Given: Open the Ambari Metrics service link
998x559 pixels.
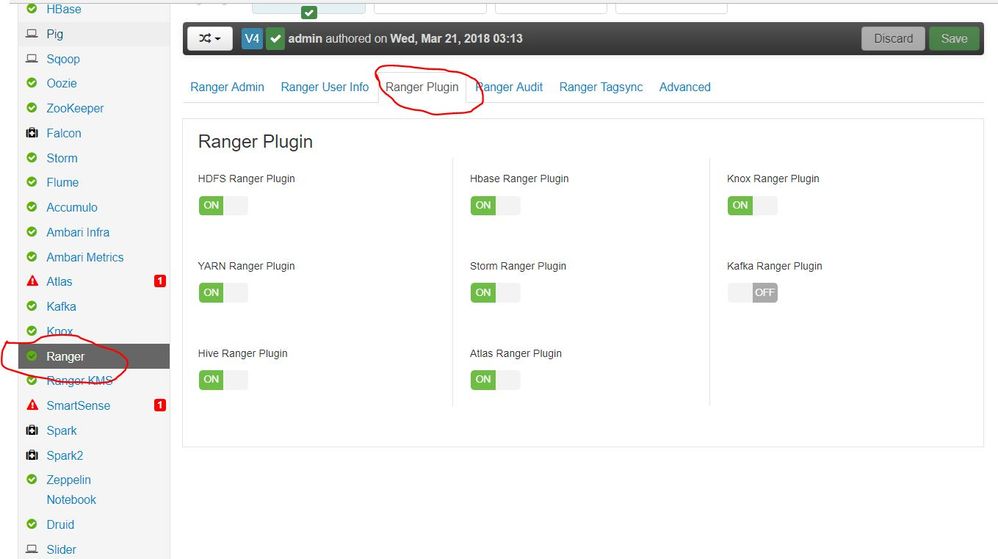Looking at the screenshot, I should click(85, 257).
